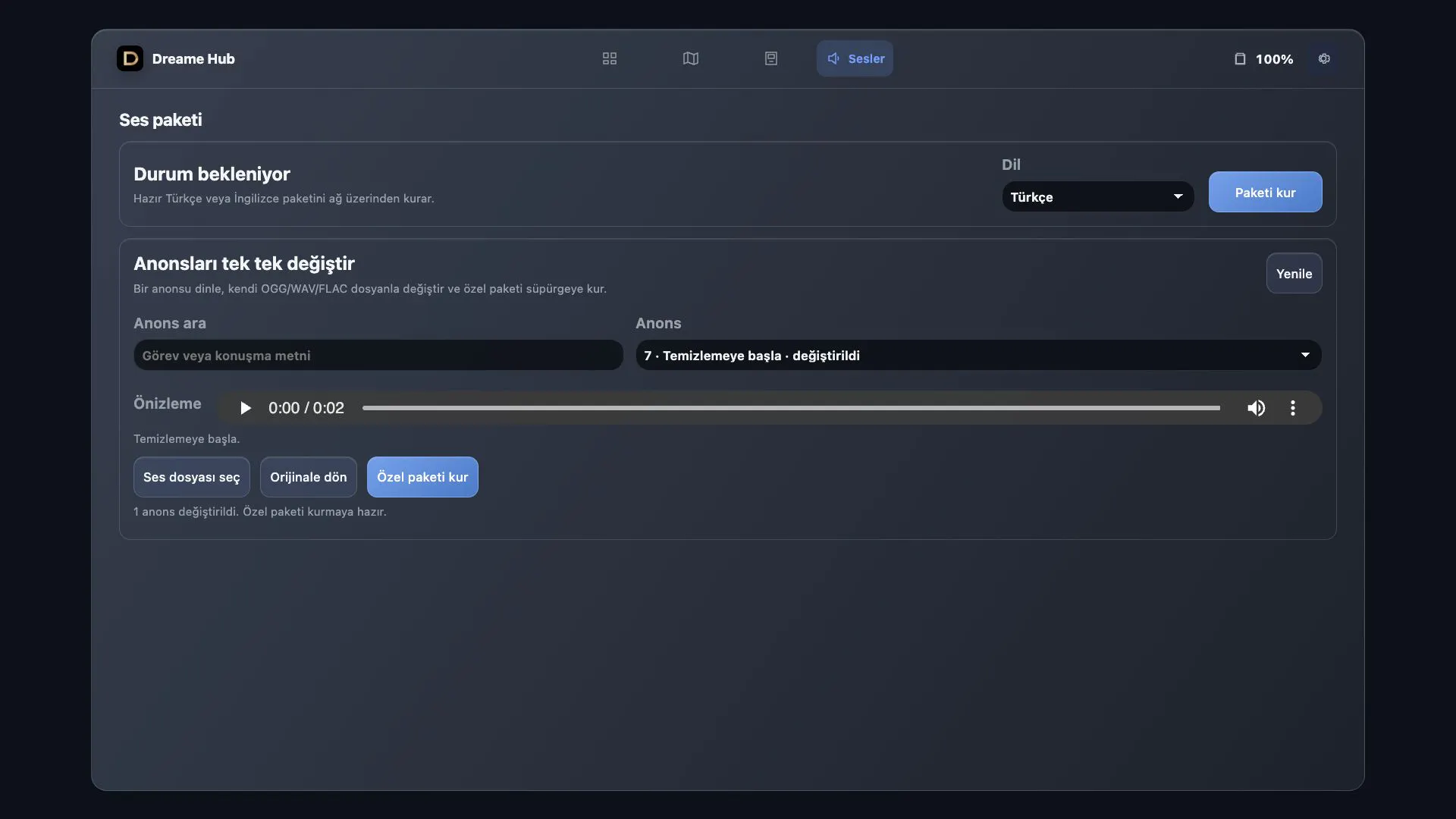Expand the Anons dropdown showing Temizlemeye başla

[978, 355]
